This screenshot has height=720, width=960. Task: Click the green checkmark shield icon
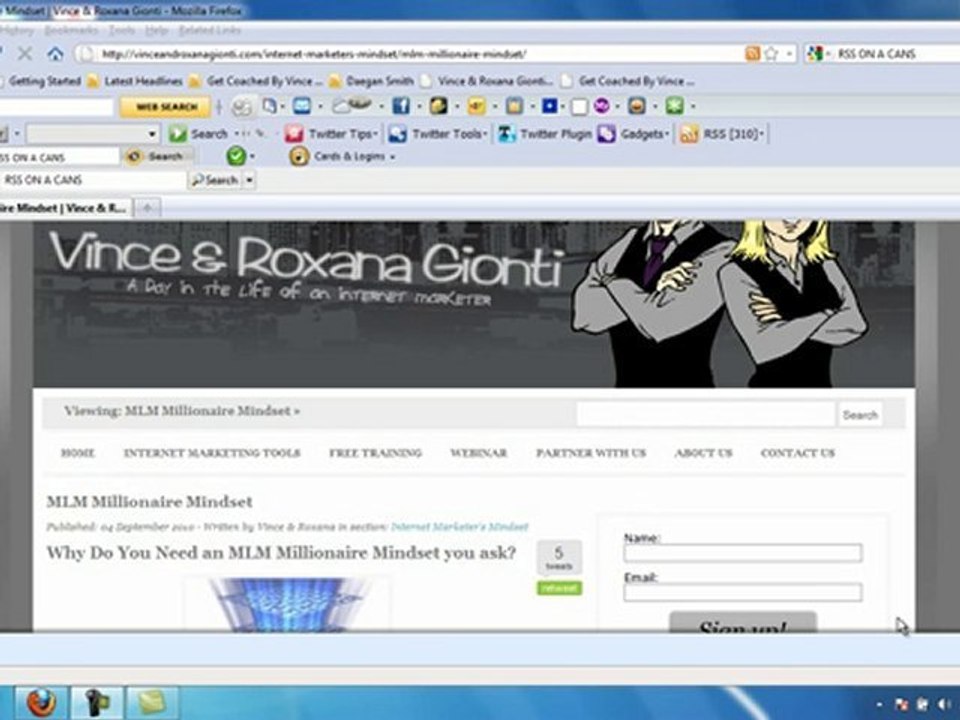(x=236, y=156)
